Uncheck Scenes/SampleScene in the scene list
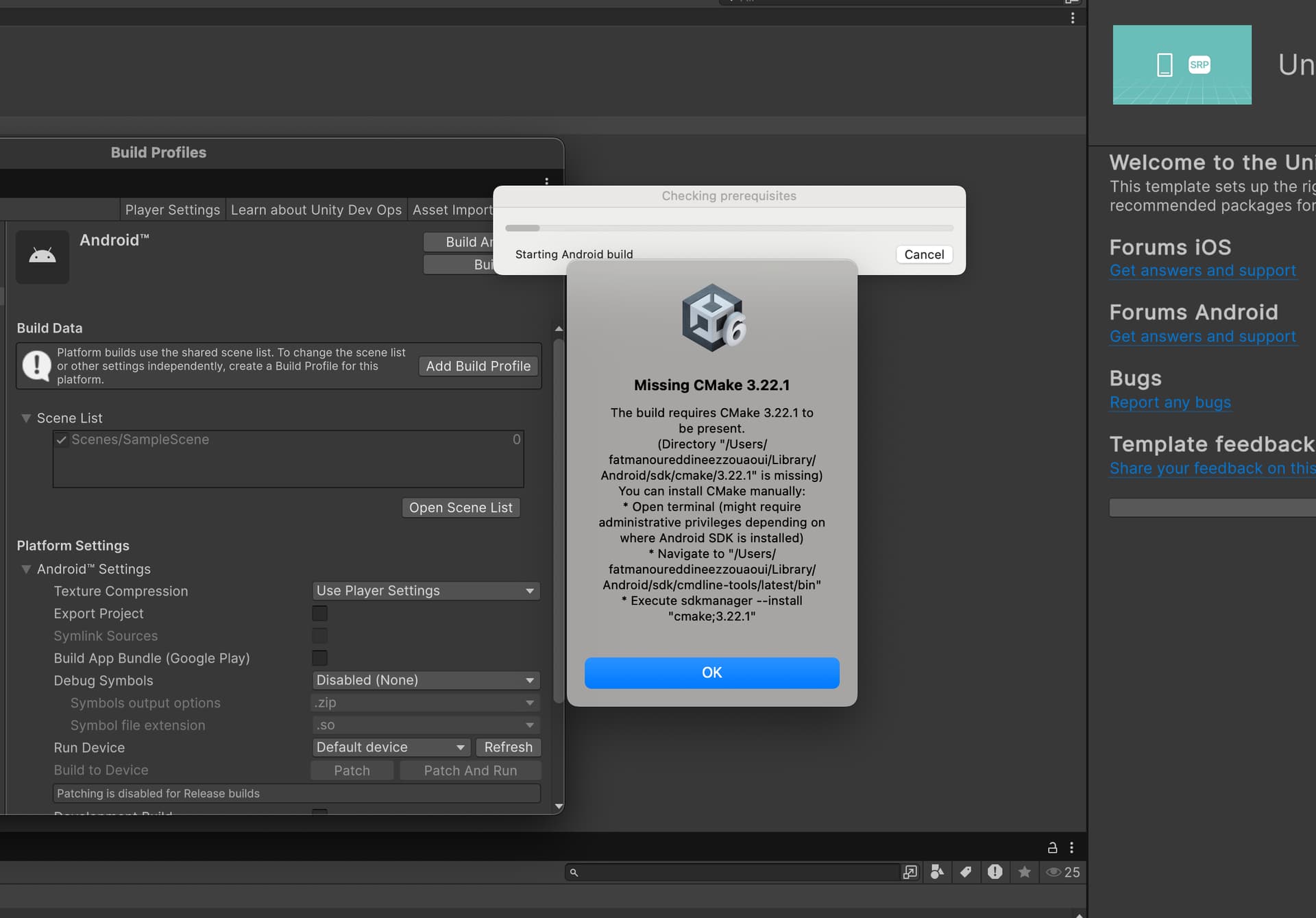This screenshot has width=1316, height=918. point(62,440)
